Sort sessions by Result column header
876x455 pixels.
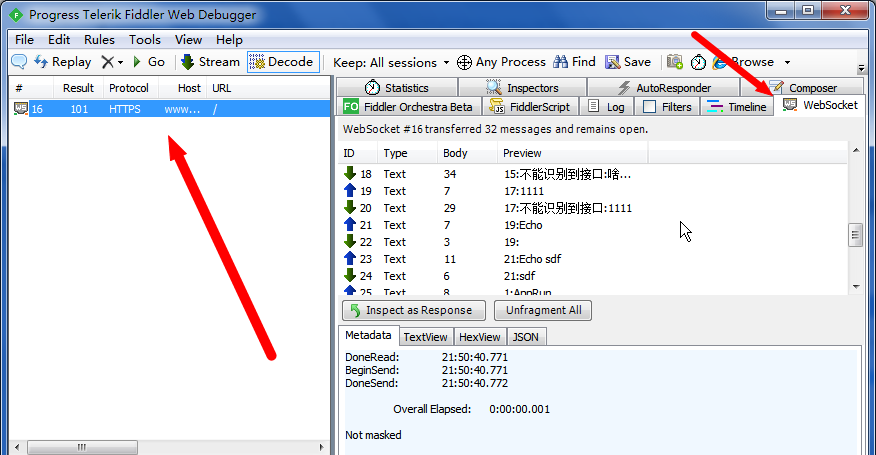(x=78, y=88)
